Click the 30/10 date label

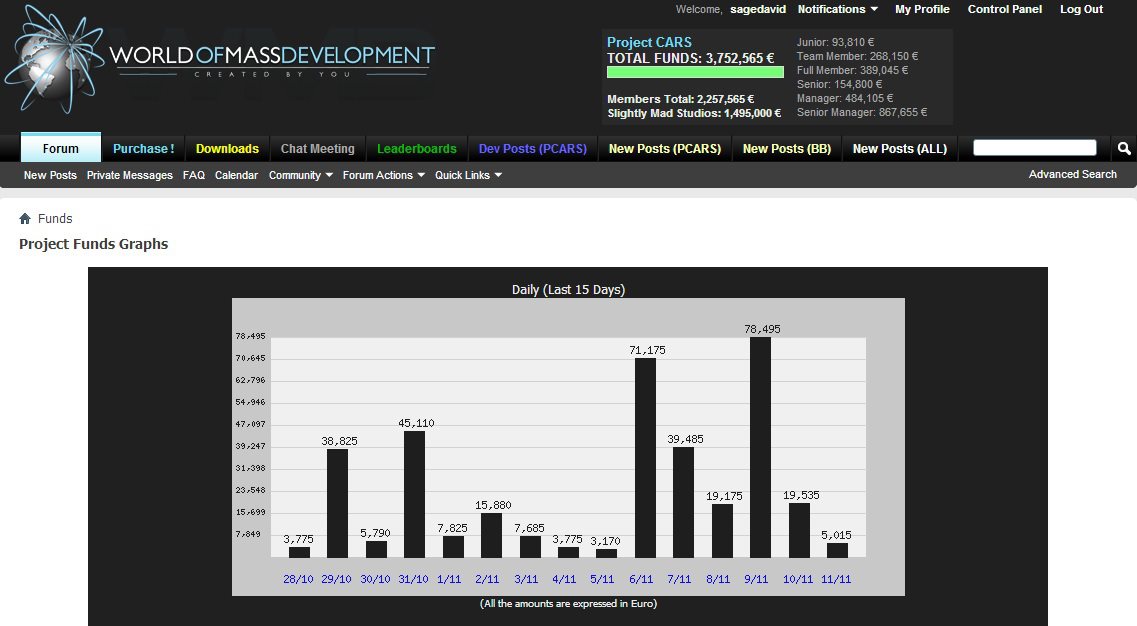[x=375, y=579]
